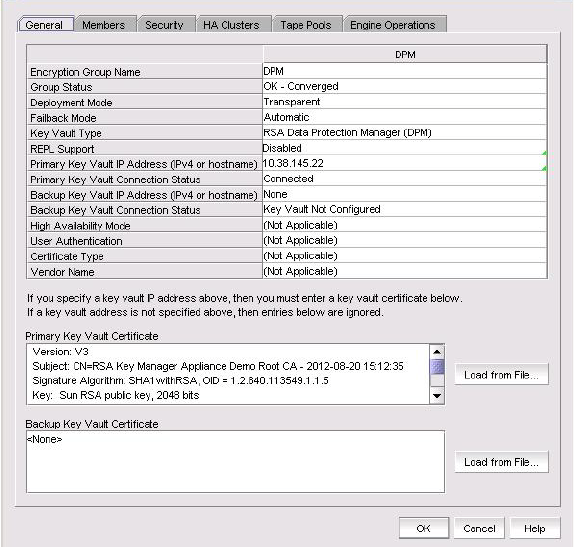Click the Help button
This screenshot has width=574, height=547.
point(534,528)
